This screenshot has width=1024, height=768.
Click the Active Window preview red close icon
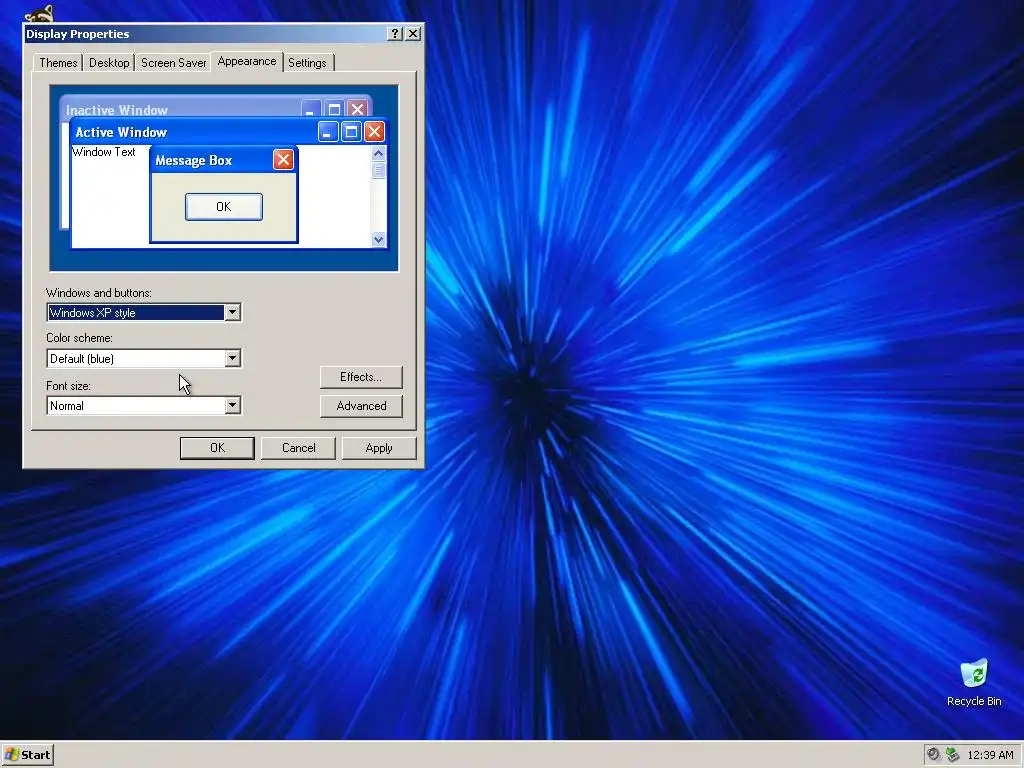coord(374,132)
